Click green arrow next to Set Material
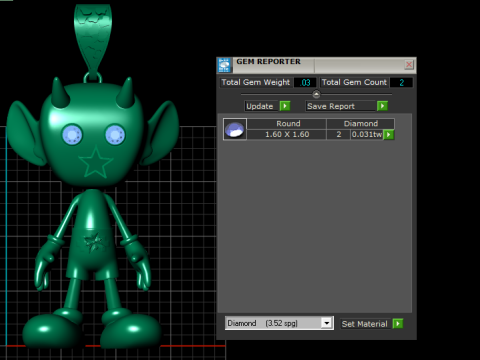 coord(398,324)
